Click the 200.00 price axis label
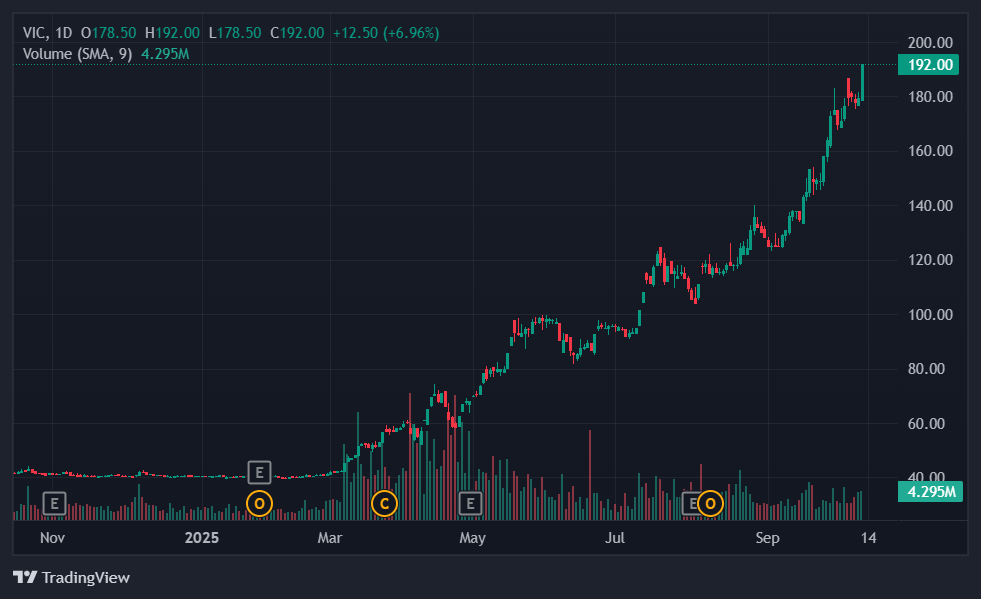The image size is (981, 599). [x=929, y=43]
